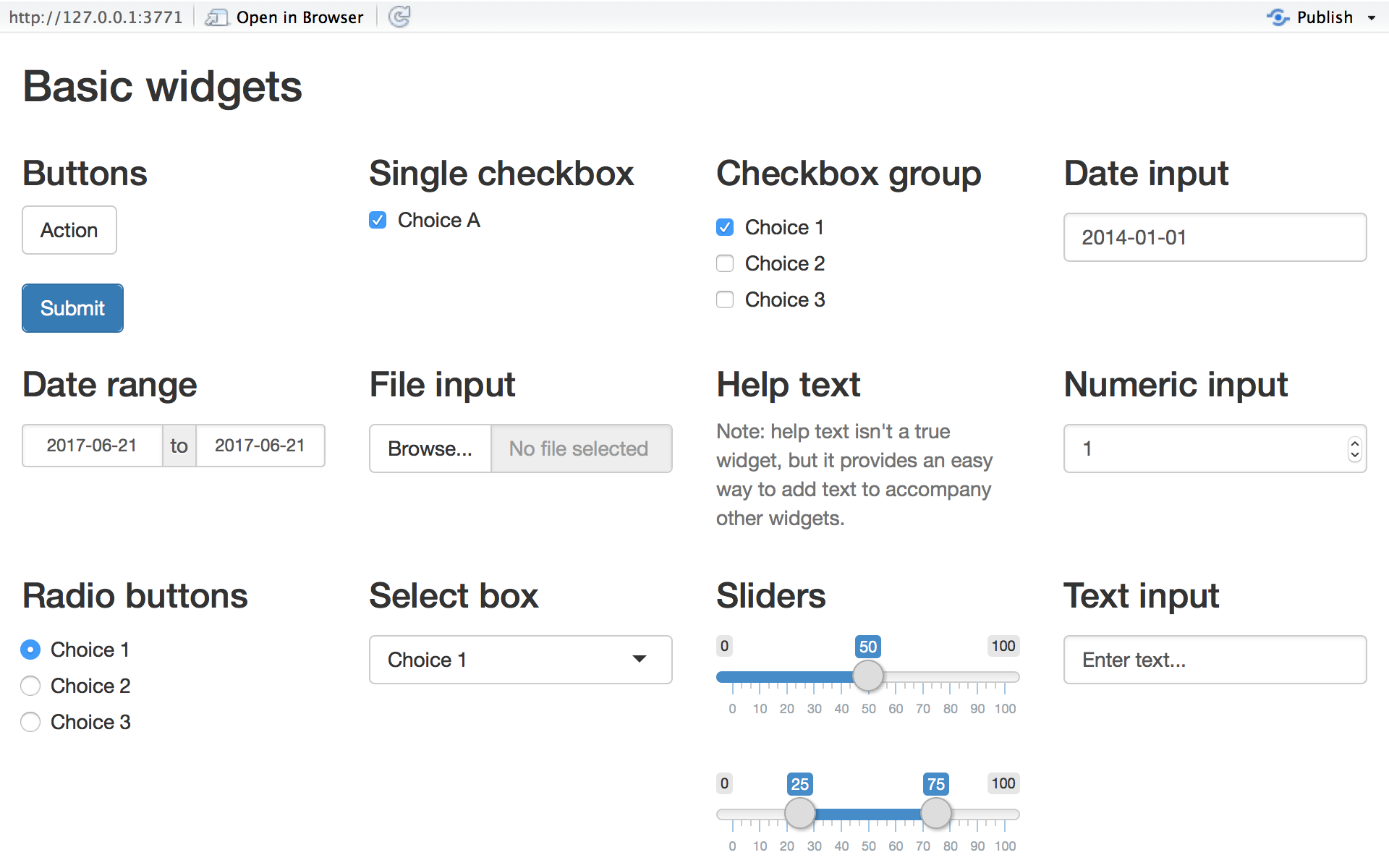Click the Open in Browser icon

tap(216, 17)
